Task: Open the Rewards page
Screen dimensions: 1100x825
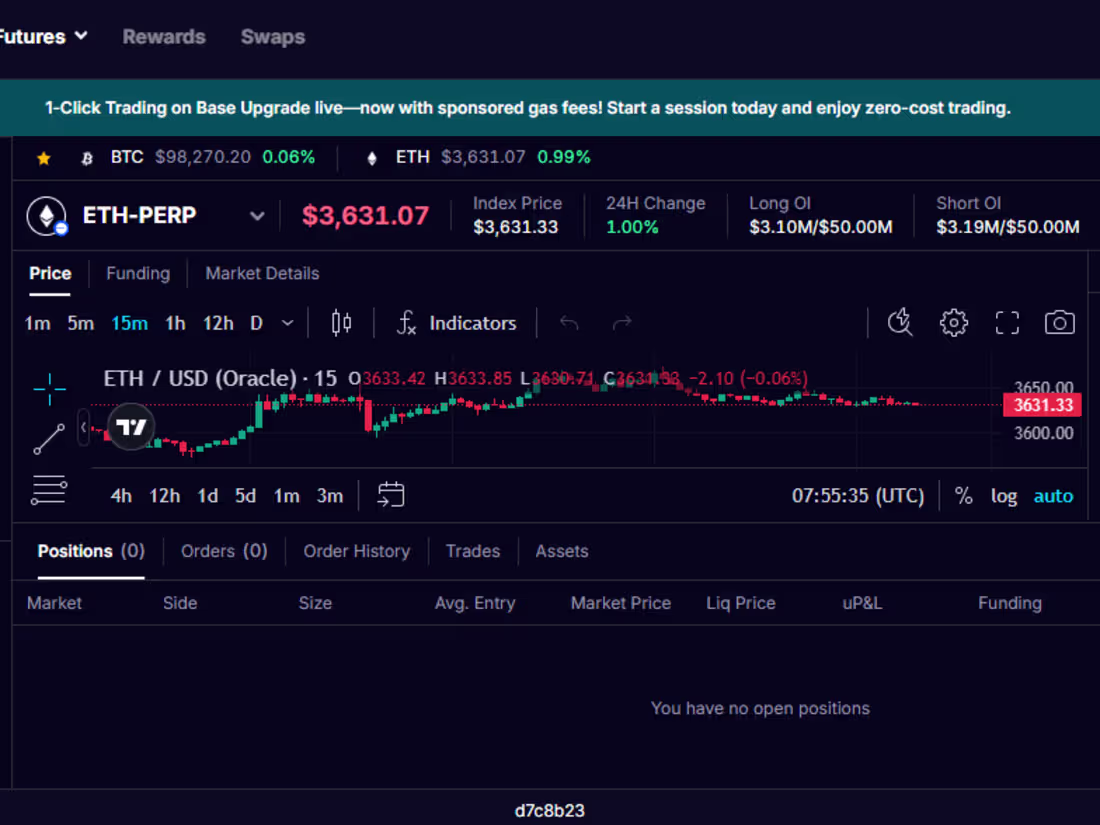Action: coord(163,36)
